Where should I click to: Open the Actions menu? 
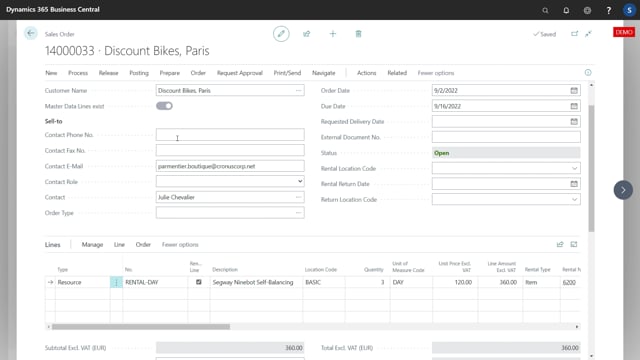click(x=367, y=73)
